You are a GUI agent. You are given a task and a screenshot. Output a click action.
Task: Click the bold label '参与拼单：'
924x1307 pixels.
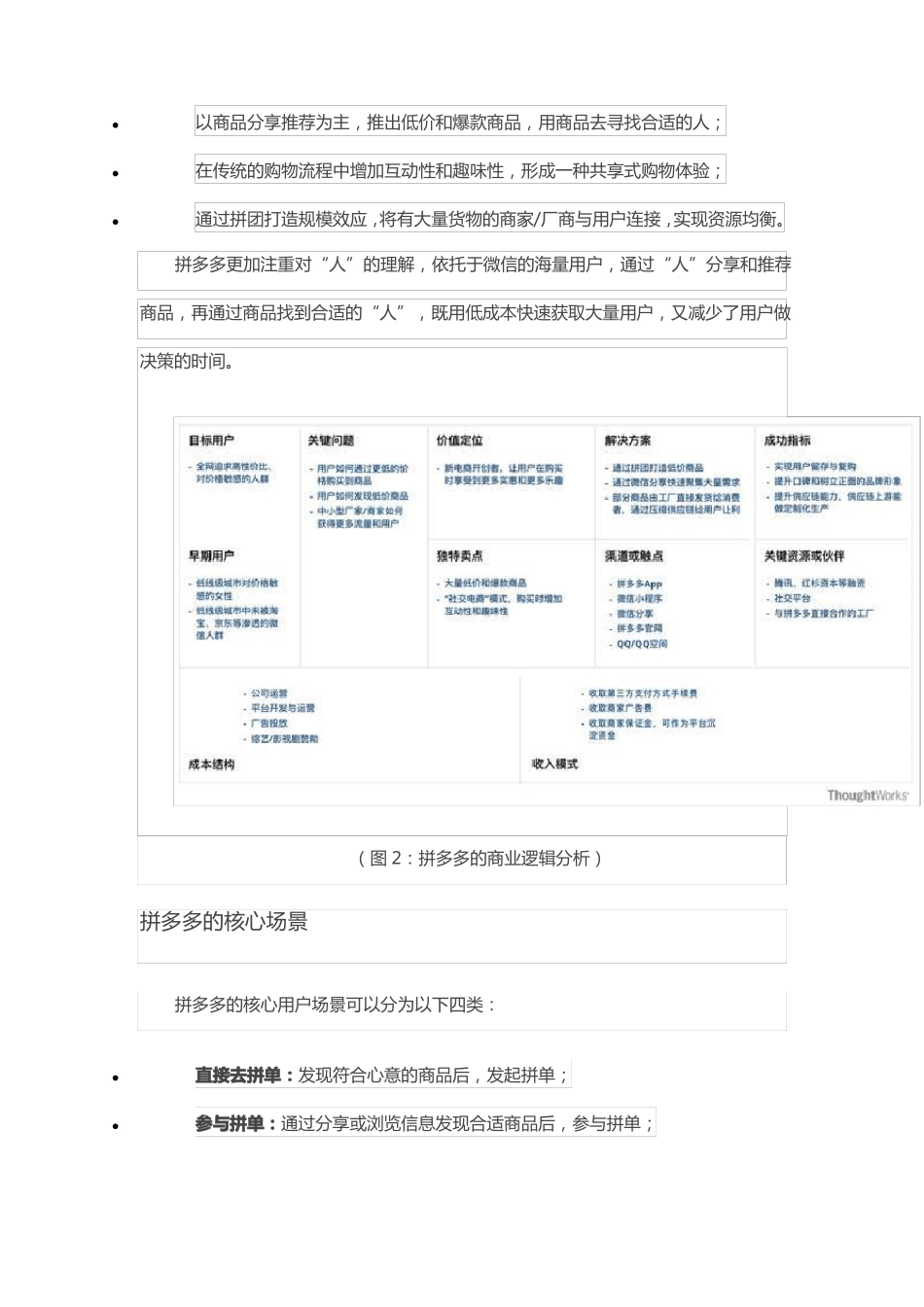coord(237,1124)
